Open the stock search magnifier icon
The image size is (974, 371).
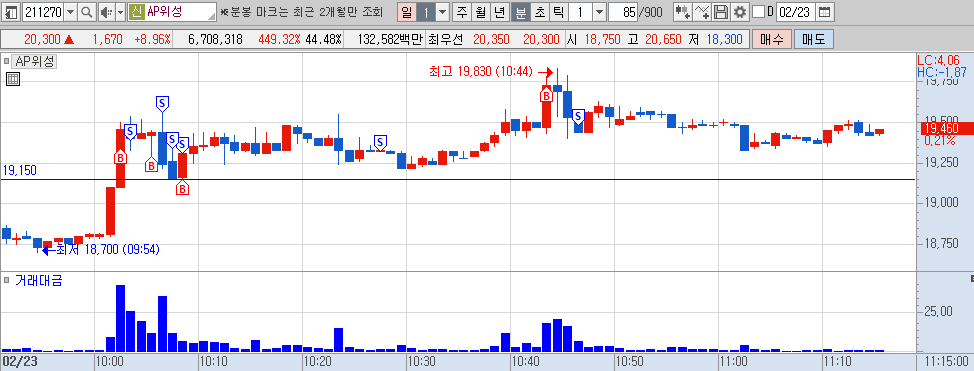[86, 12]
